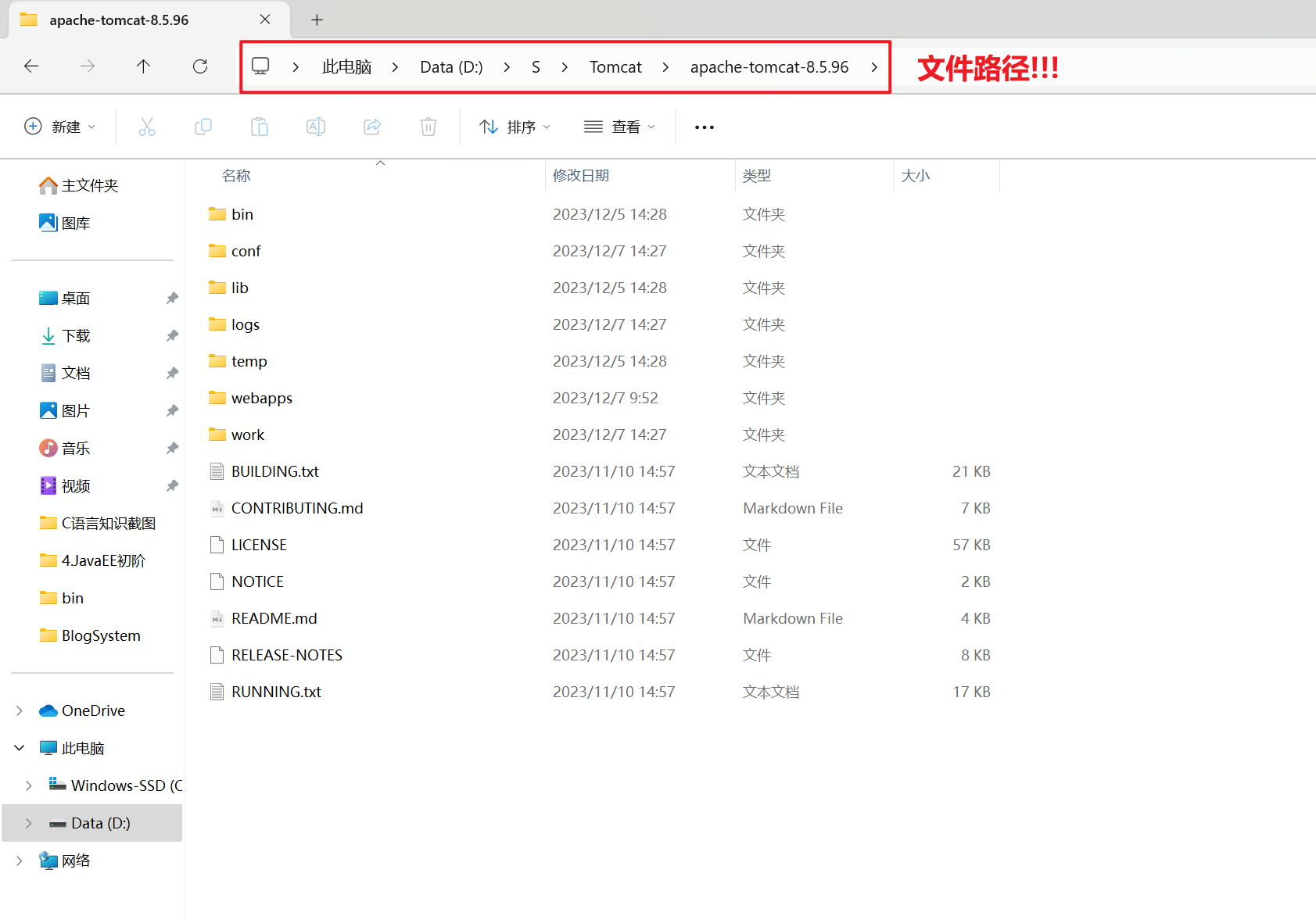Open 音乐 in the sidebar
Viewport: 1316px width, 916px height.
click(65, 448)
